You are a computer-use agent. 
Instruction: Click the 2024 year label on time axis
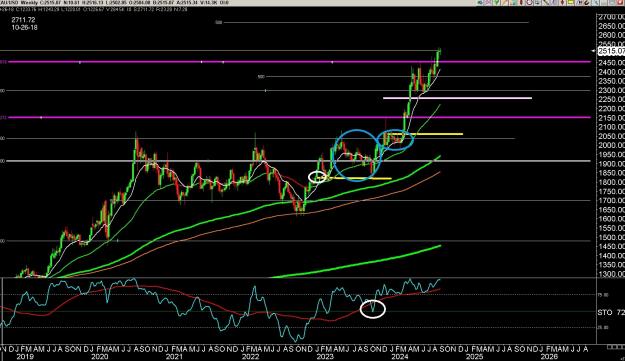point(399,357)
